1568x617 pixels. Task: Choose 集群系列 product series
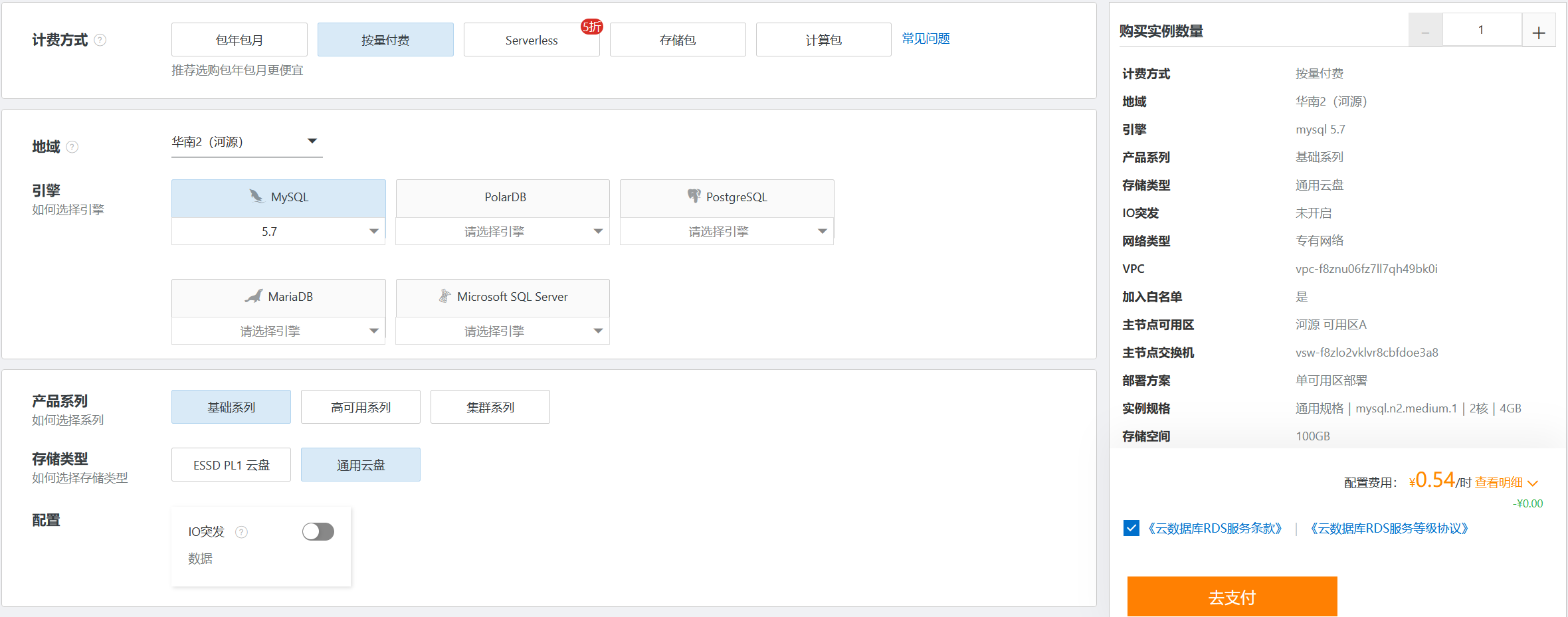(x=490, y=406)
